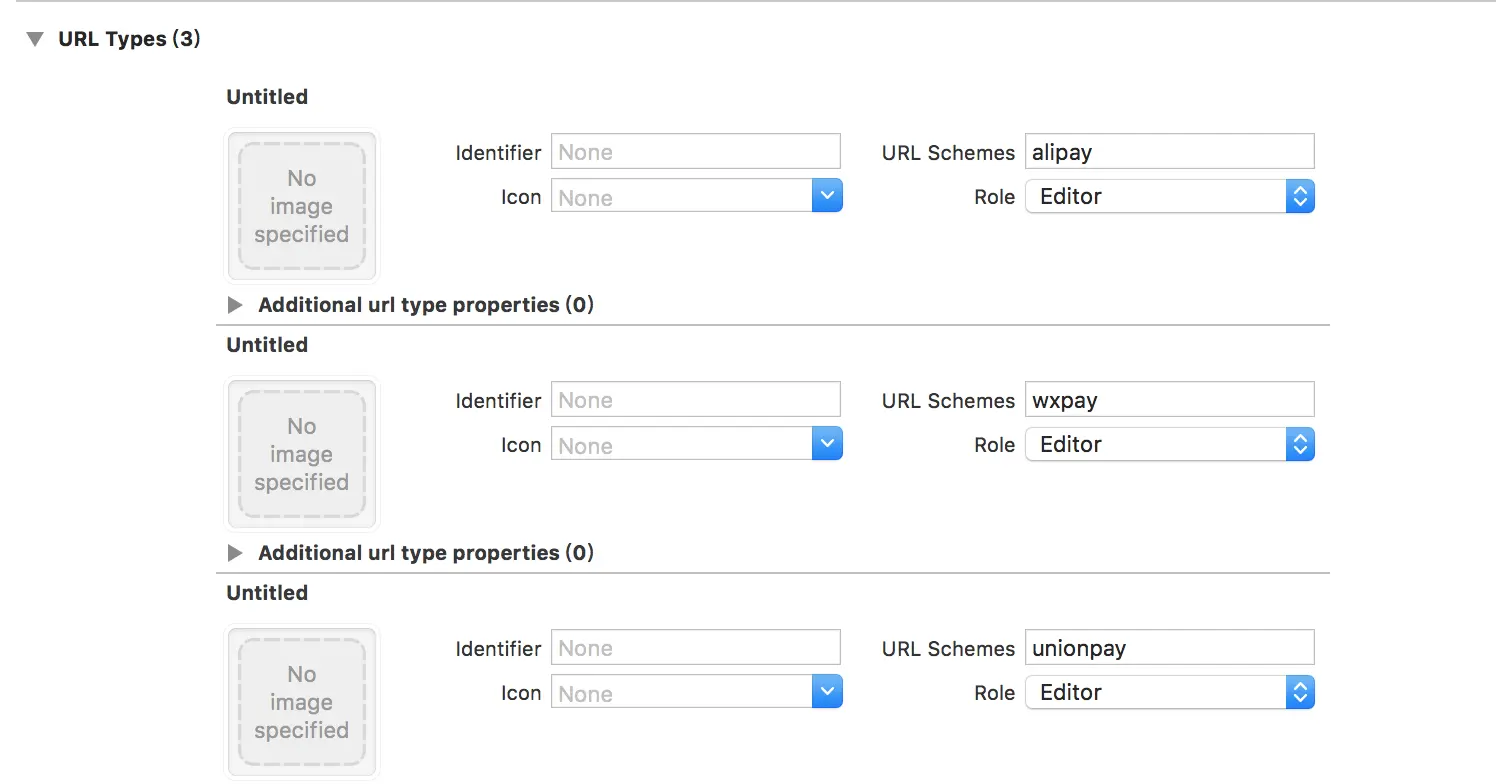Open the Role popup for wxpay scheme
Screen dimensions: 1496x784
pos(1170,444)
